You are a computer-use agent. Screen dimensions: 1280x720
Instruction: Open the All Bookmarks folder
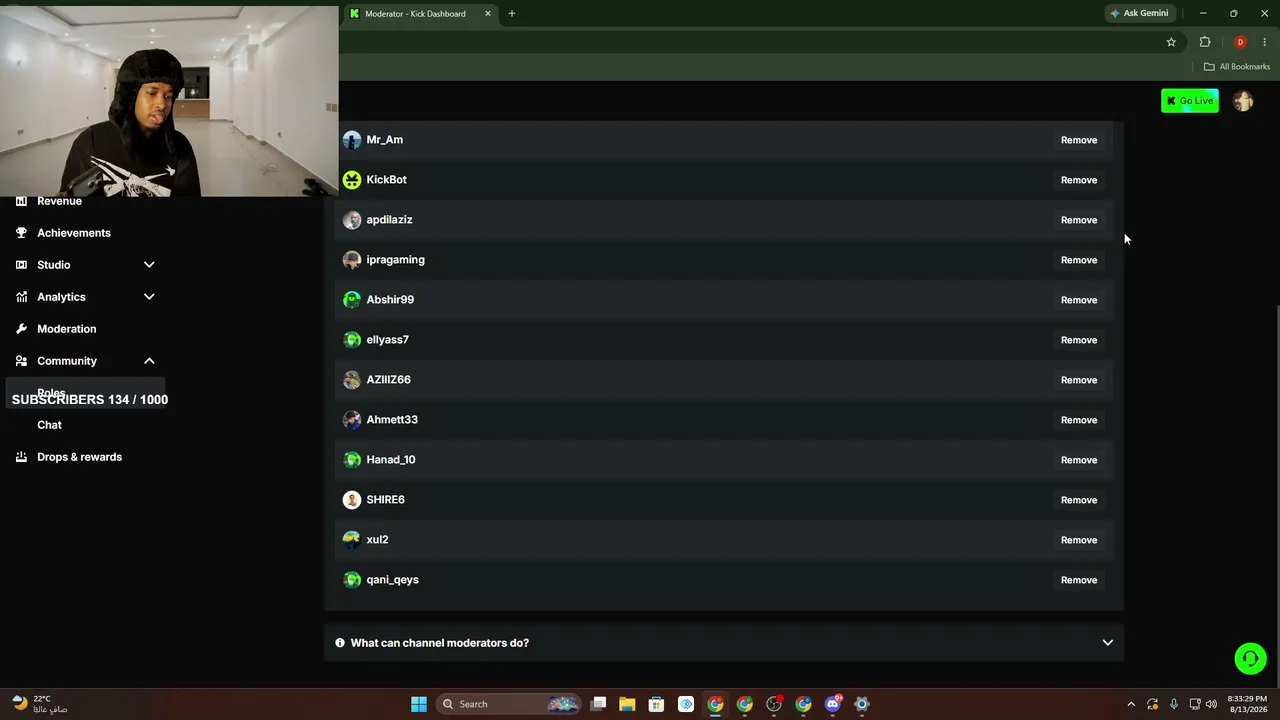pyautogui.click(x=1237, y=67)
